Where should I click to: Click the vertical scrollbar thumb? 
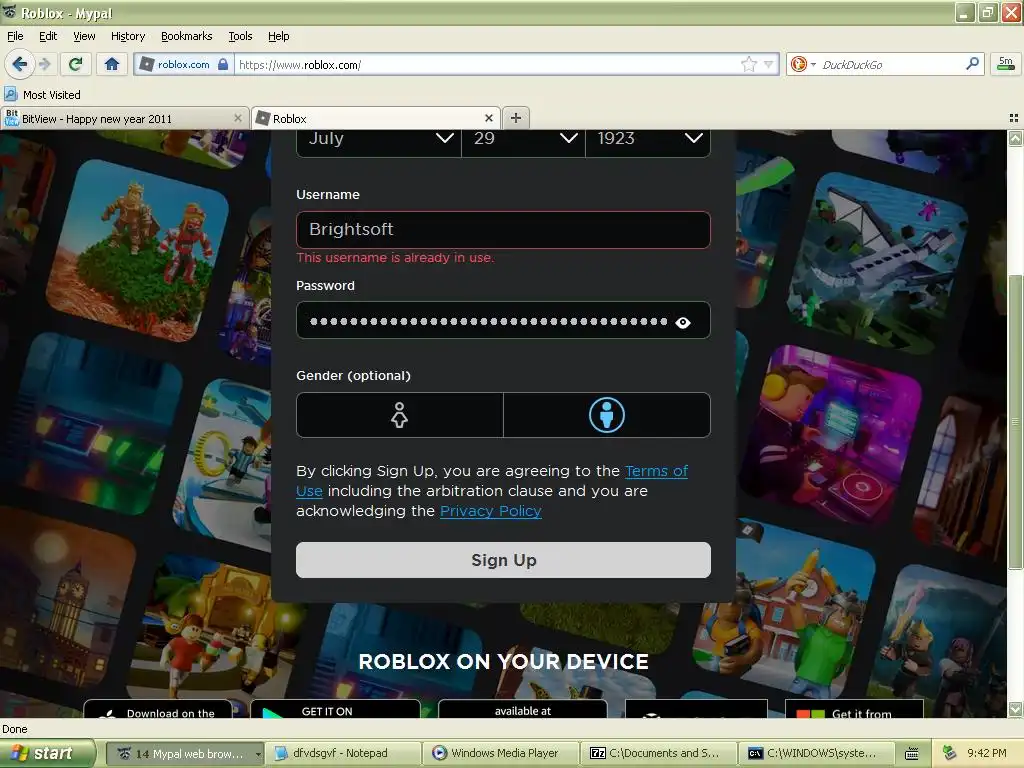click(1015, 421)
